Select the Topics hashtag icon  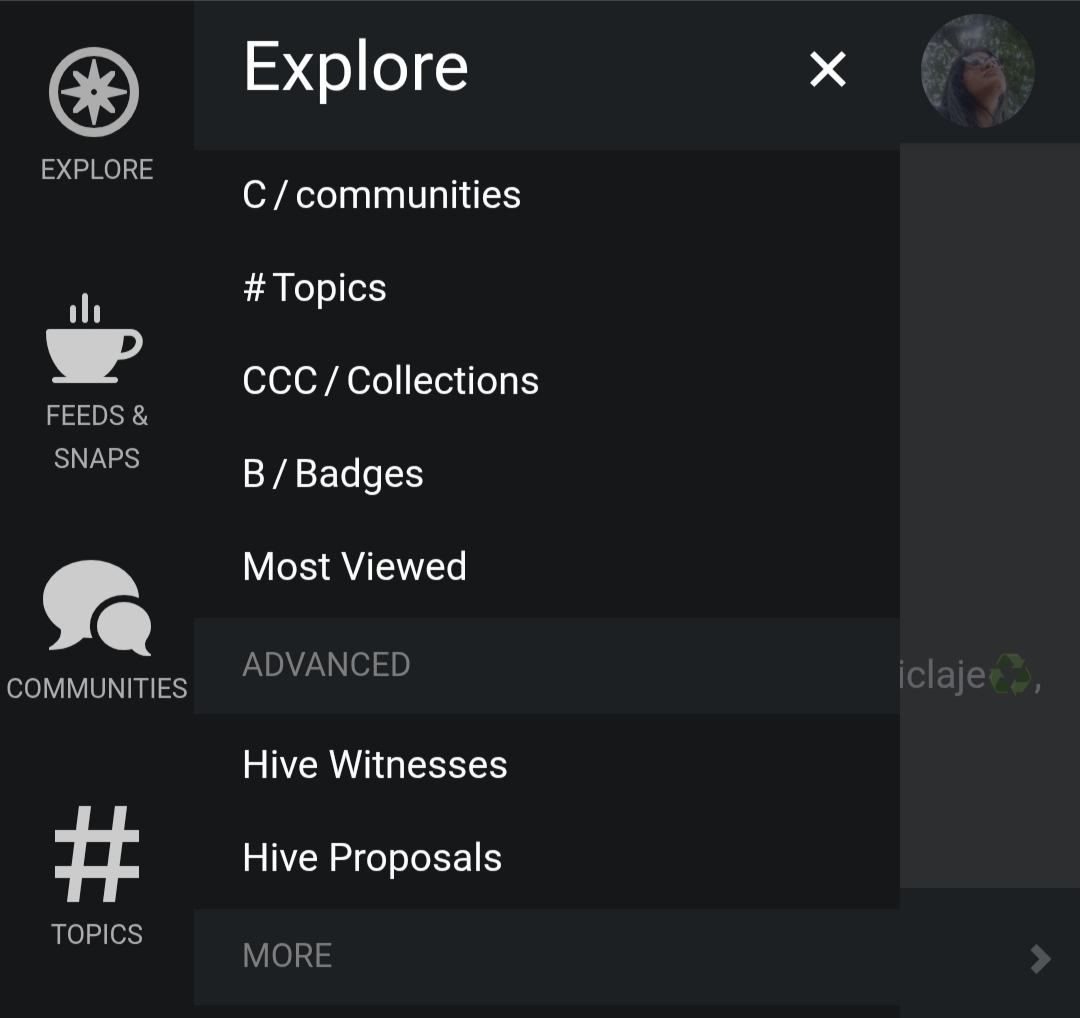pyautogui.click(x=97, y=853)
